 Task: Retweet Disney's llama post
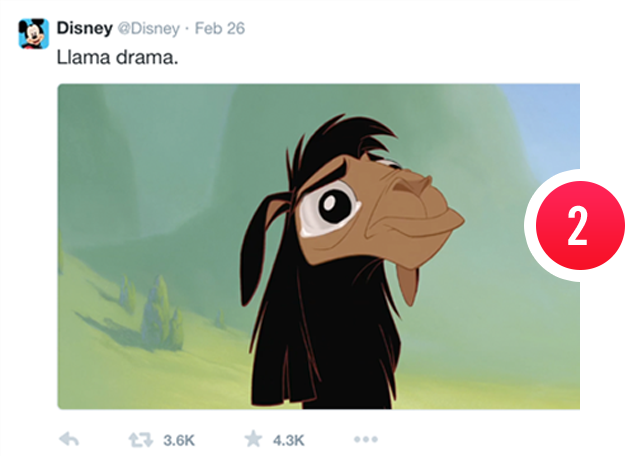click(x=141, y=440)
